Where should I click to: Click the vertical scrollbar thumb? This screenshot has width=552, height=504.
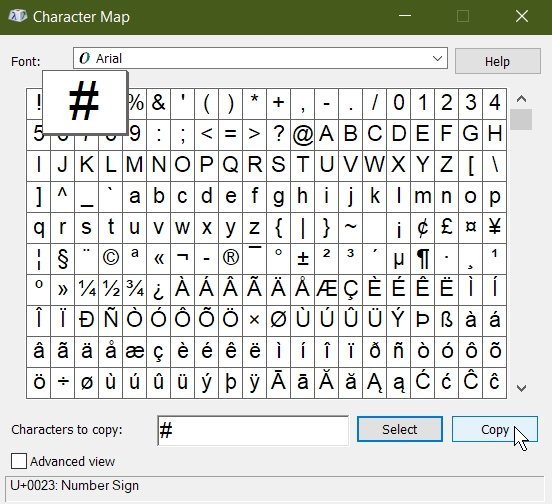[521, 120]
